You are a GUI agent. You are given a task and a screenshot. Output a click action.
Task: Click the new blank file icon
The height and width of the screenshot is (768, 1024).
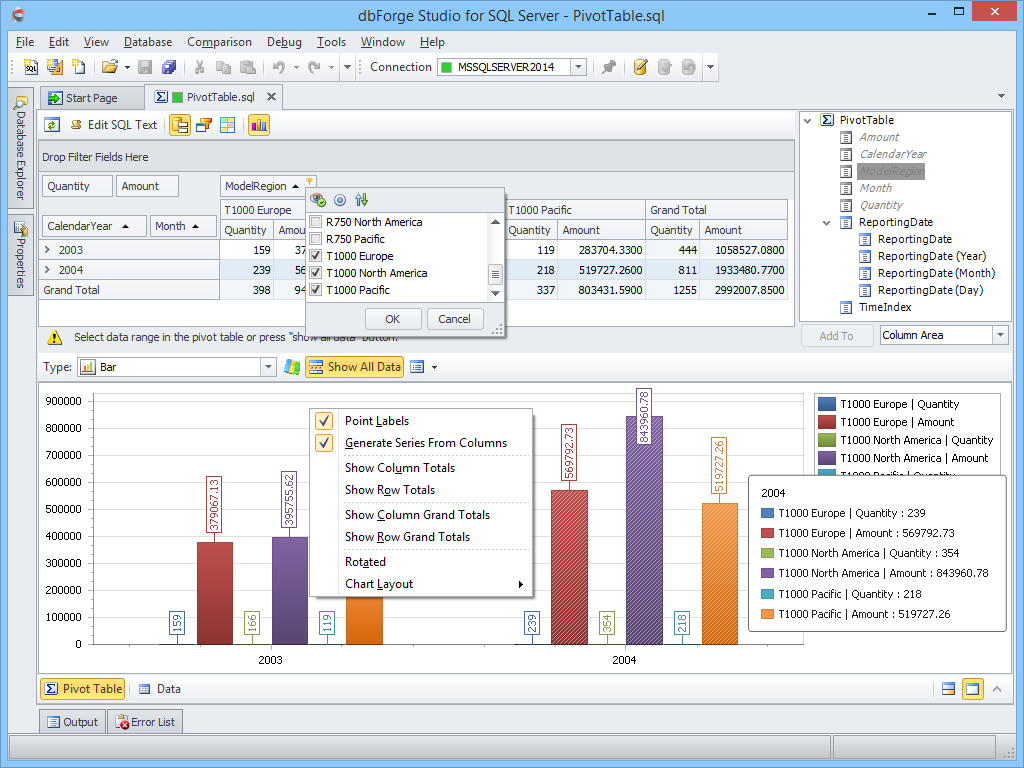[78, 67]
